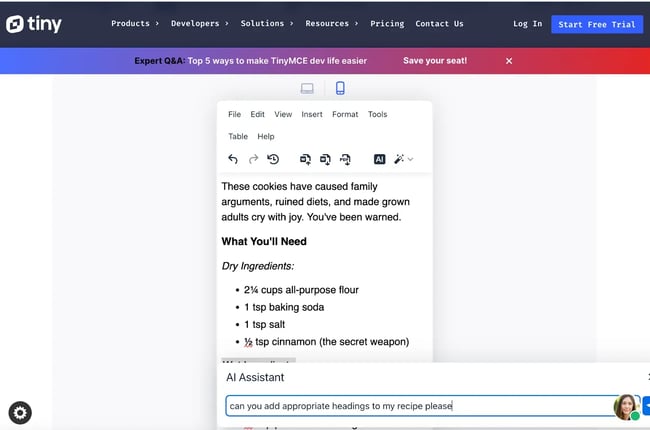Click the AI shortcuts magic wand icon
This screenshot has width=650, height=430.
point(399,159)
